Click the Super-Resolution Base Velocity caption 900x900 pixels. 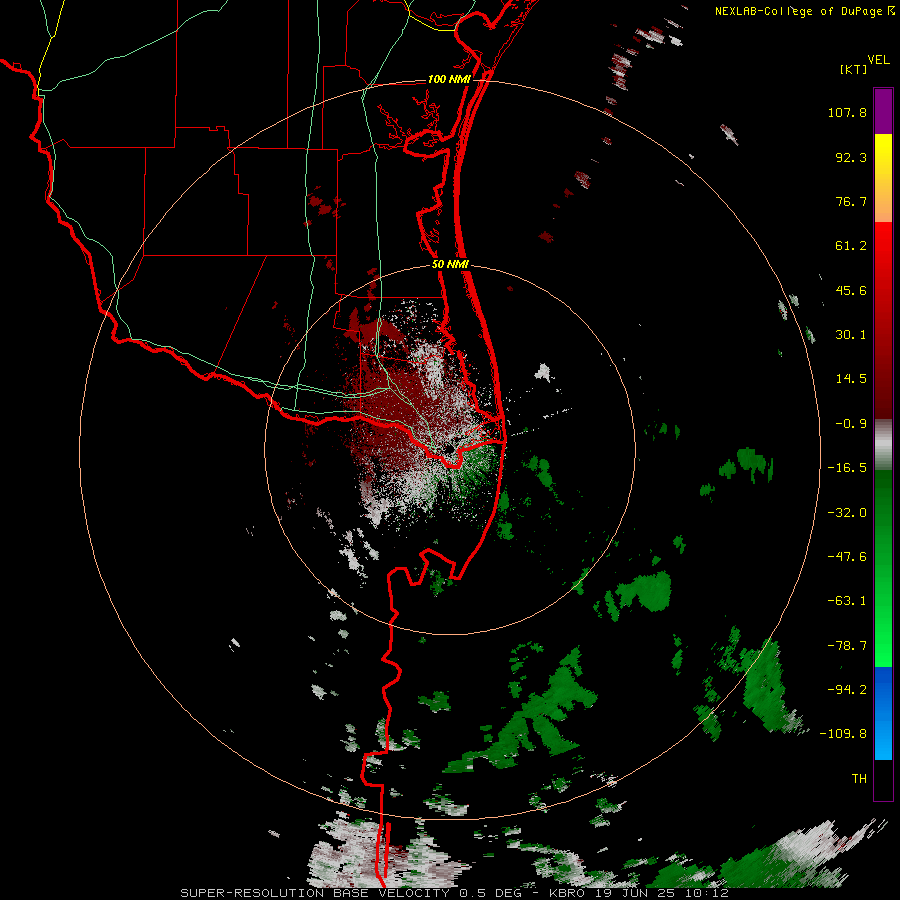point(454,893)
